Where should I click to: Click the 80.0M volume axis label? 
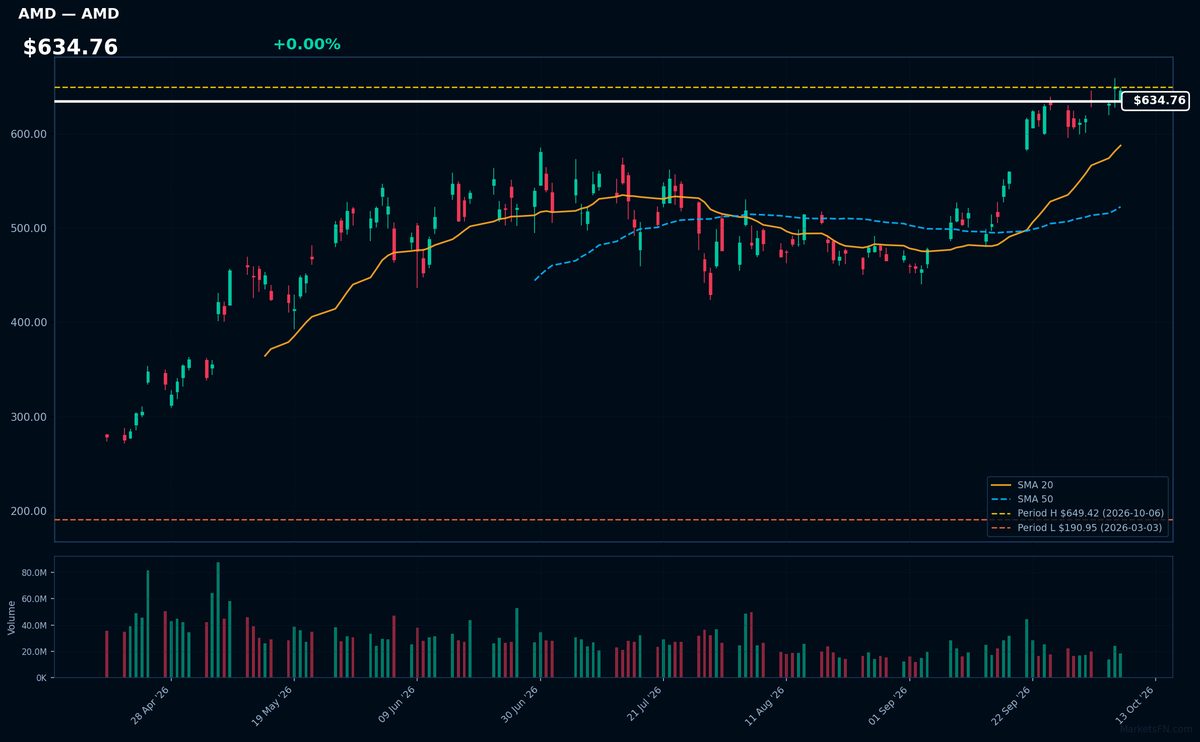click(34, 573)
